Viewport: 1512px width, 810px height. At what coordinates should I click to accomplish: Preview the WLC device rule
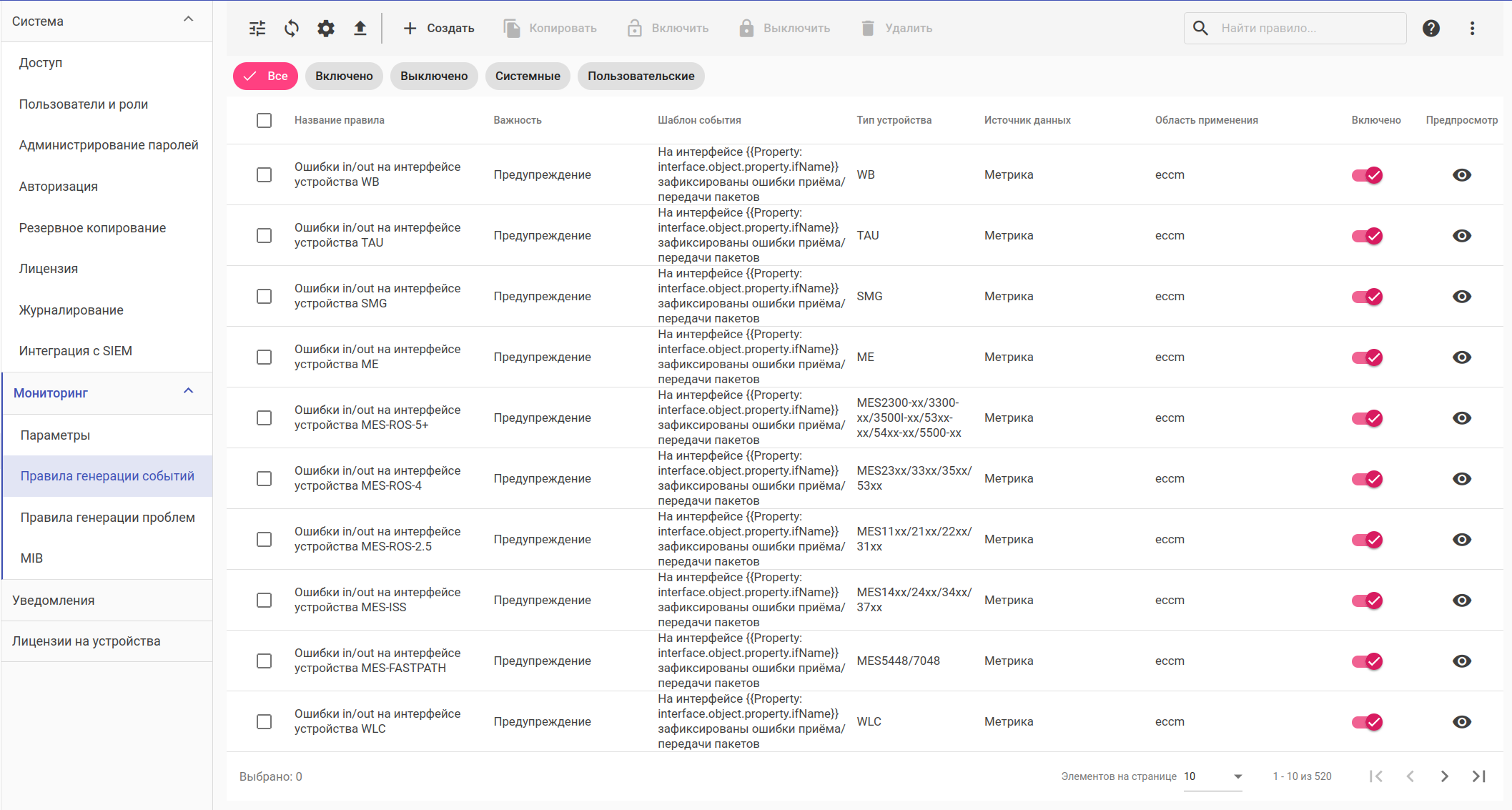[x=1461, y=722]
